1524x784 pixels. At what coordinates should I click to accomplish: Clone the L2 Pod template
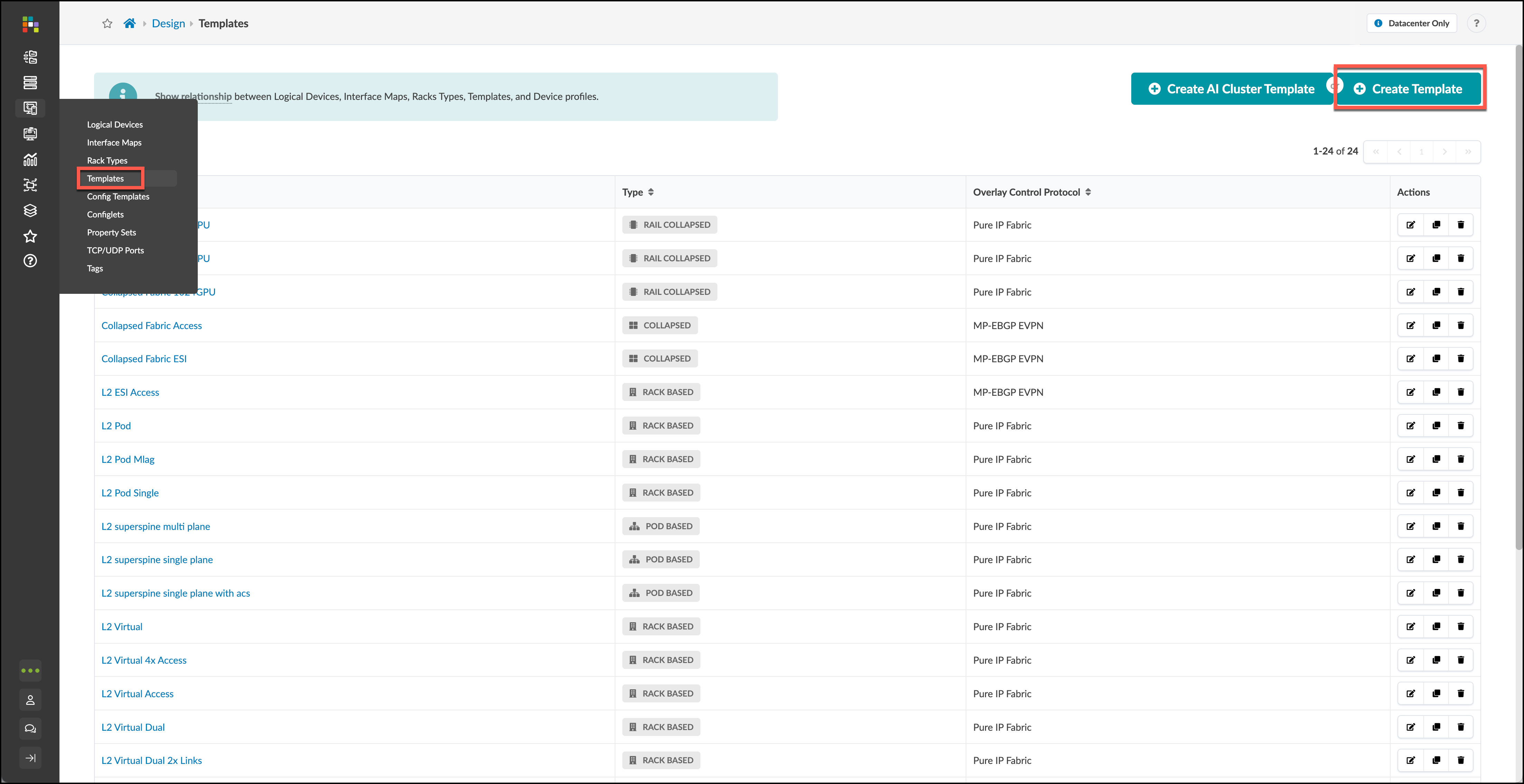(x=1436, y=426)
